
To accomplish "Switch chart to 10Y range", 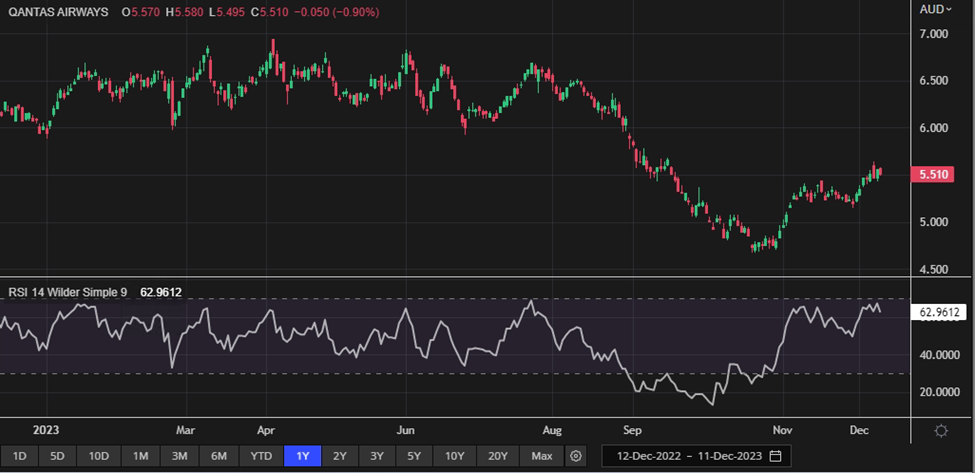I will click(x=455, y=456).
